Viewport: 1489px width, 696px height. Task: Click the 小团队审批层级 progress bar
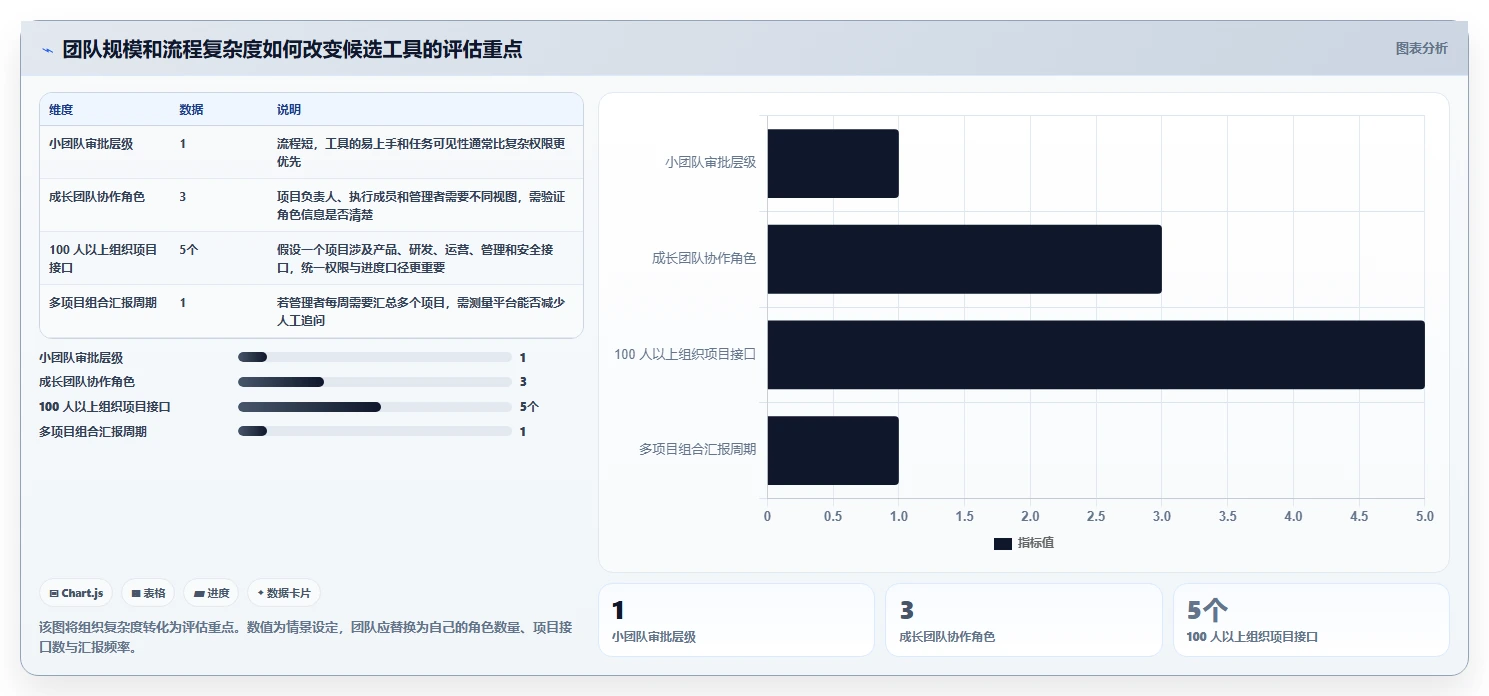coord(374,357)
